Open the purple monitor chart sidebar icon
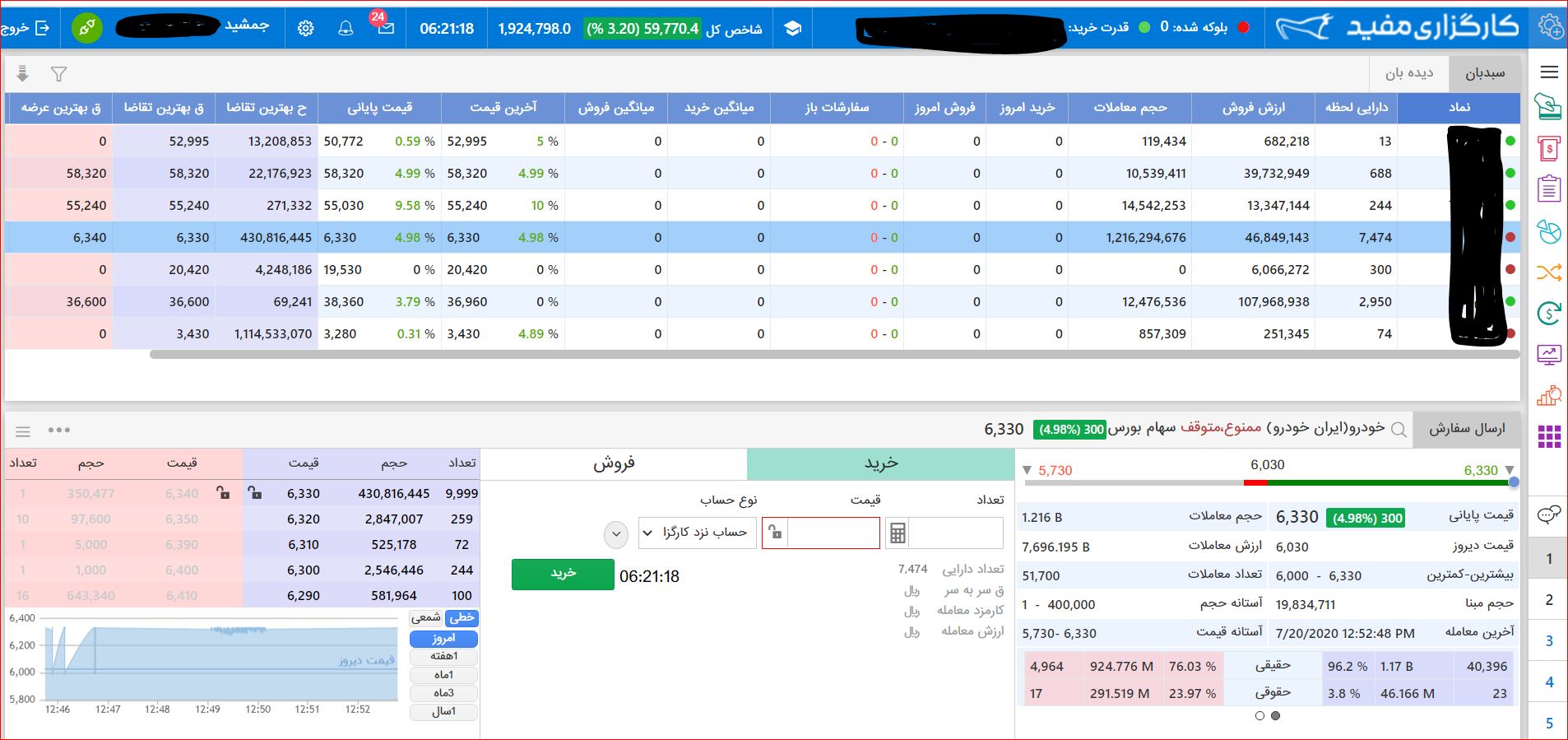Viewport: 1568px width, 740px height. (1549, 355)
